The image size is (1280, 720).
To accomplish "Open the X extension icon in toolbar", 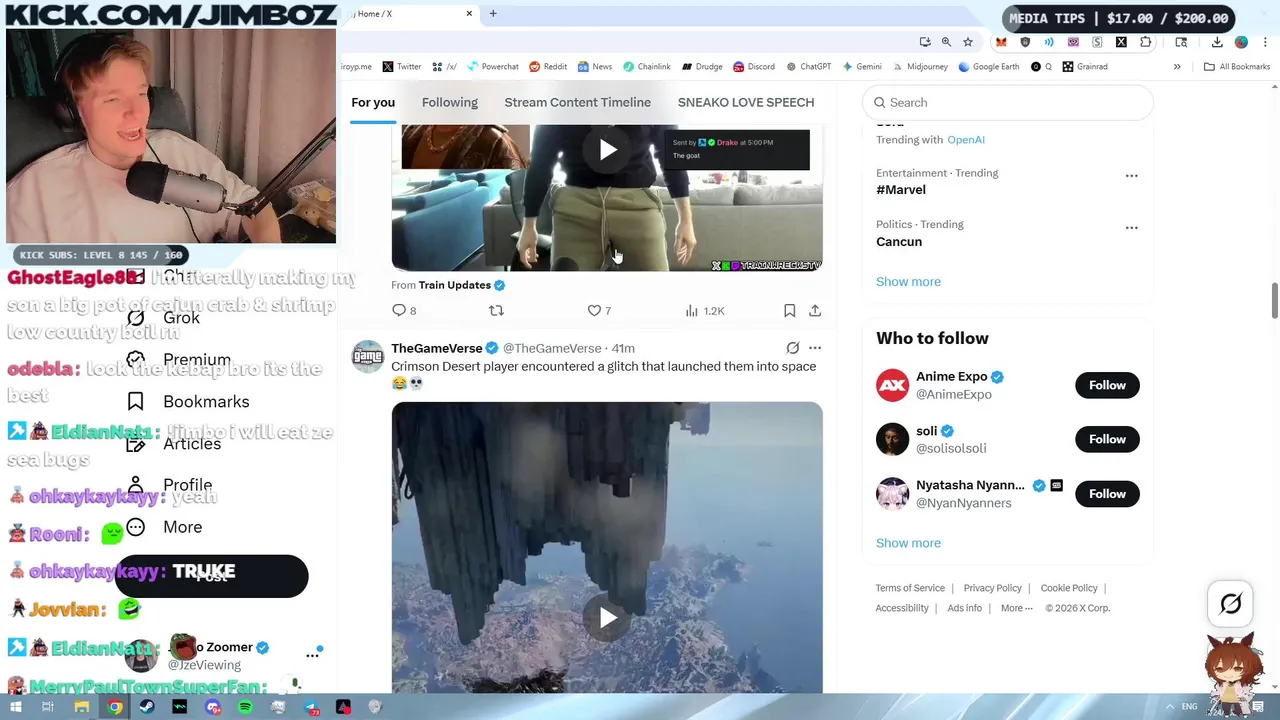I will pos(1121,42).
